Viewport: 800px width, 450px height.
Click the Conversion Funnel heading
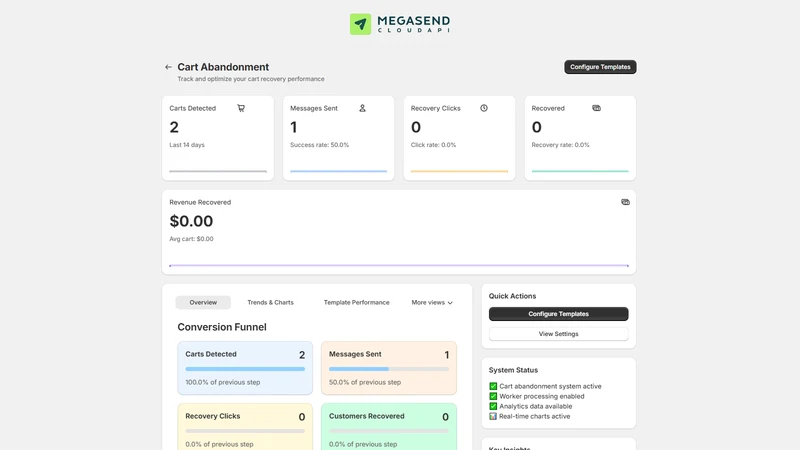[x=222, y=327]
